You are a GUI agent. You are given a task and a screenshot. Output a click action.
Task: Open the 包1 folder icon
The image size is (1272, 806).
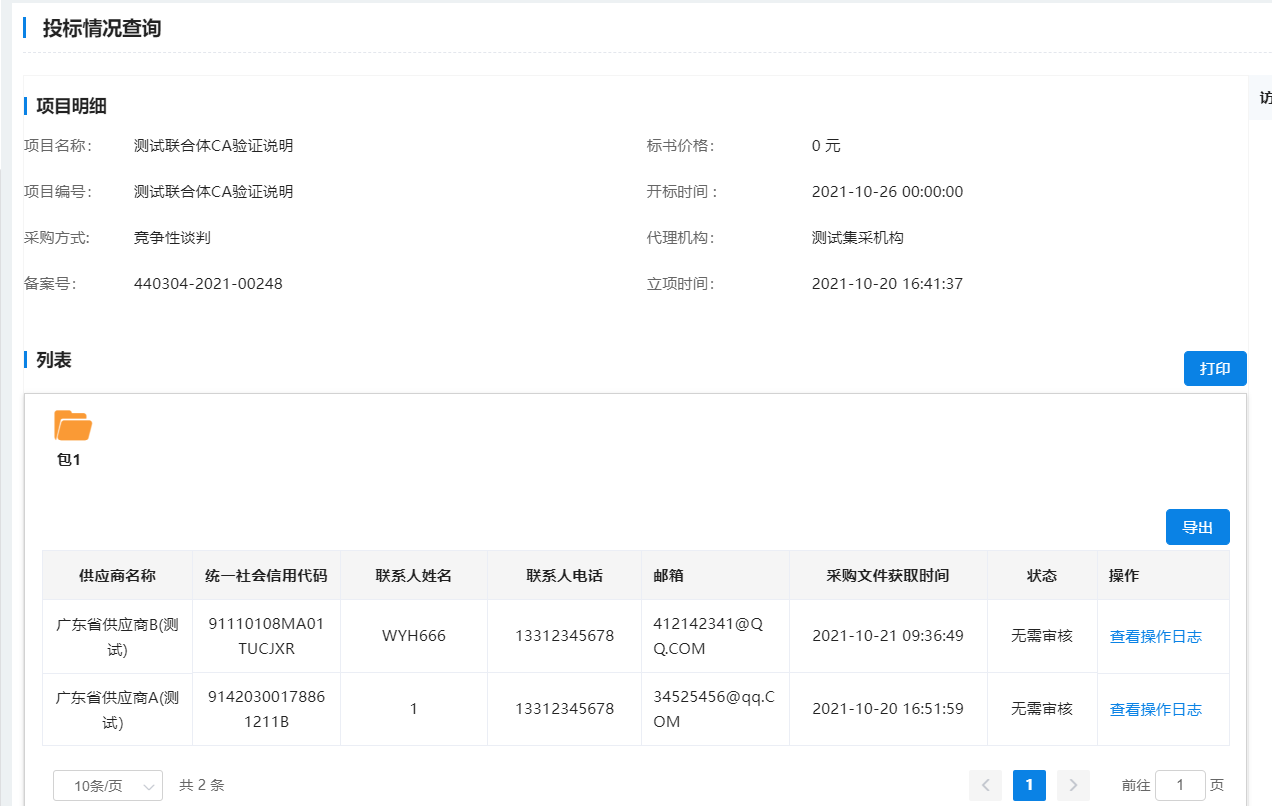click(73, 427)
